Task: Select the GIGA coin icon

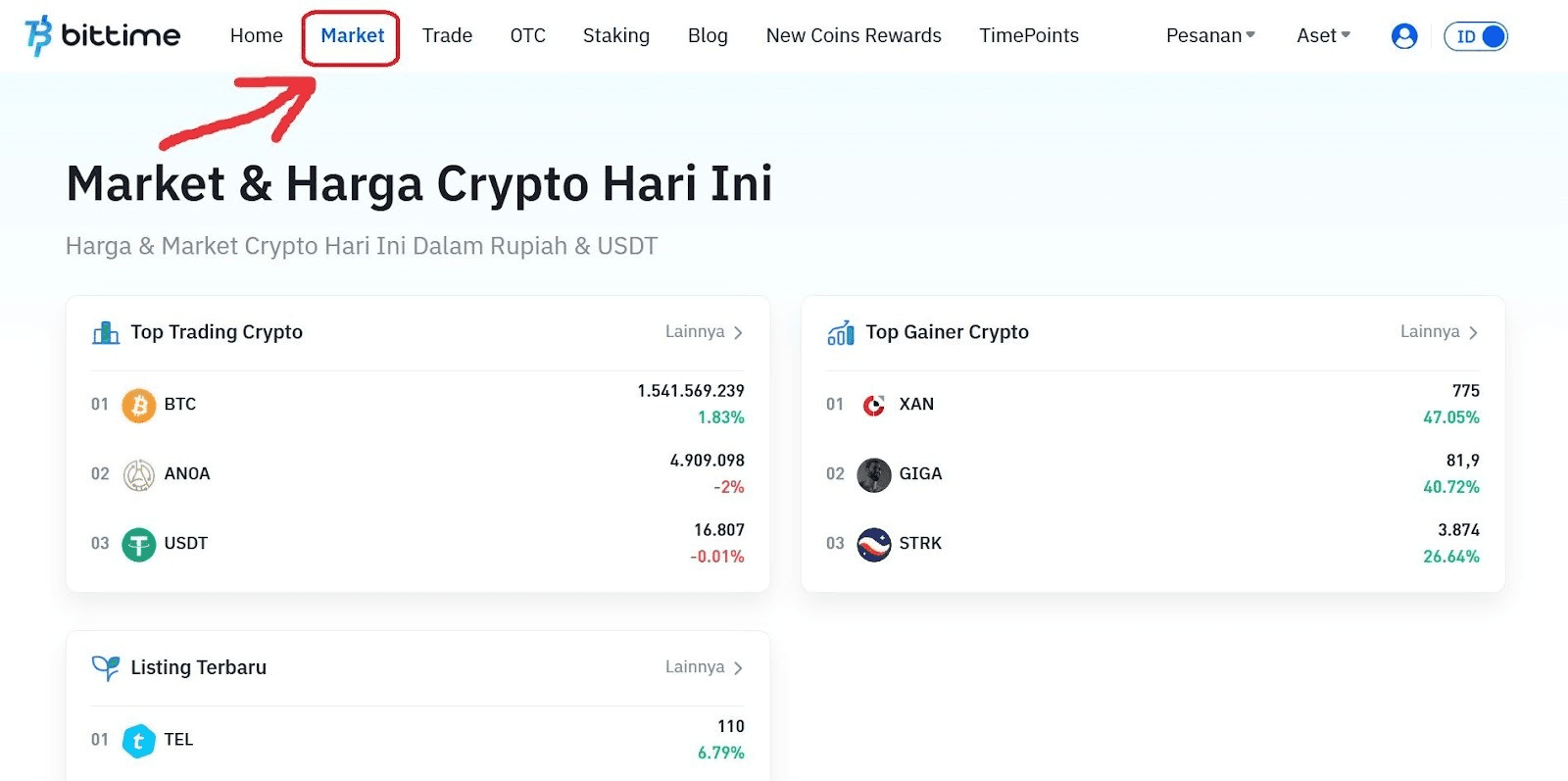Action: tap(873, 474)
